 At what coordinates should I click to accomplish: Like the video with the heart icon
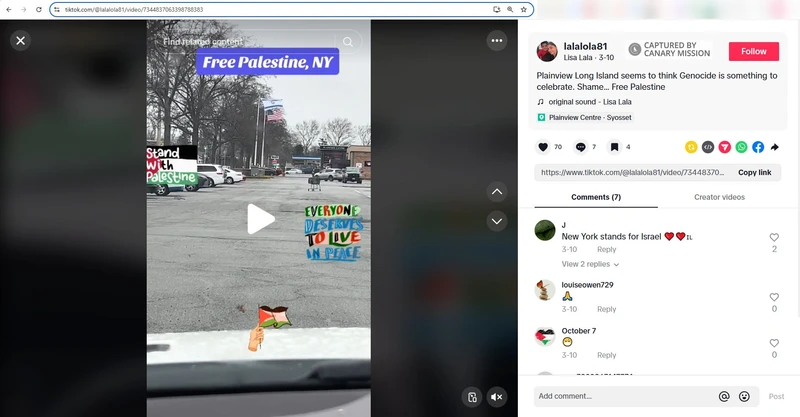[x=543, y=147]
